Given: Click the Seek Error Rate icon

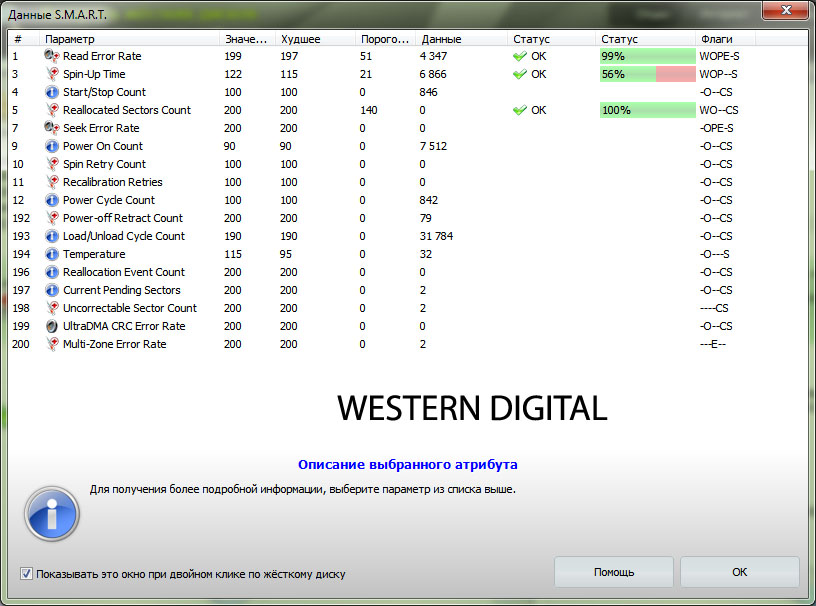Looking at the screenshot, I should point(52,128).
